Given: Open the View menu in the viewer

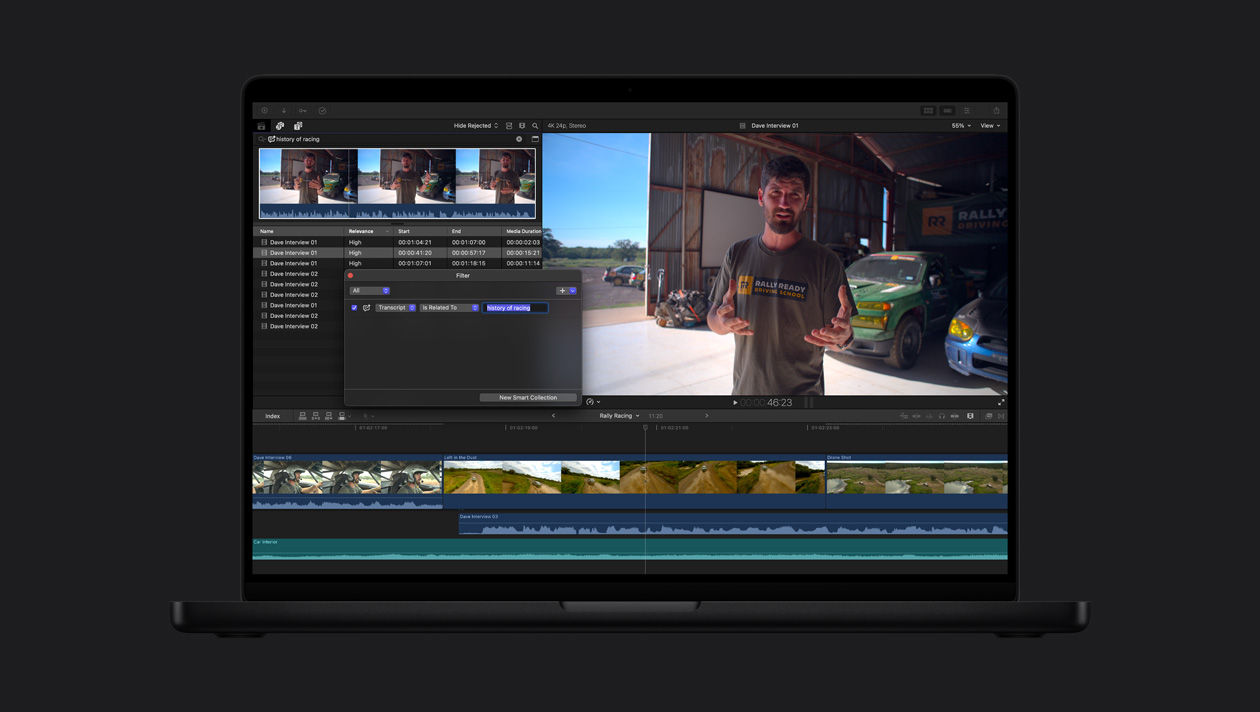Looking at the screenshot, I should tap(990, 125).
